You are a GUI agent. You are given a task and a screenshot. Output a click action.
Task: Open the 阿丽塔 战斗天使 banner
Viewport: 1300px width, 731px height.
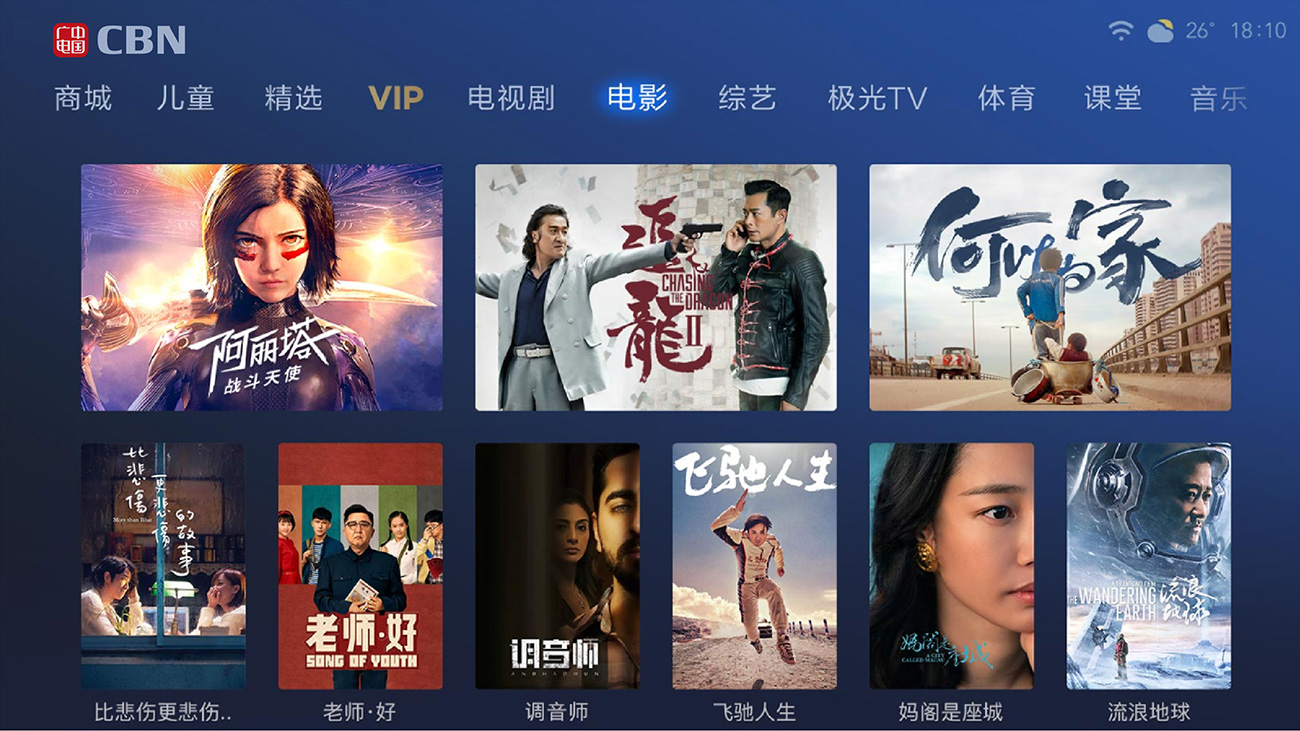point(262,287)
